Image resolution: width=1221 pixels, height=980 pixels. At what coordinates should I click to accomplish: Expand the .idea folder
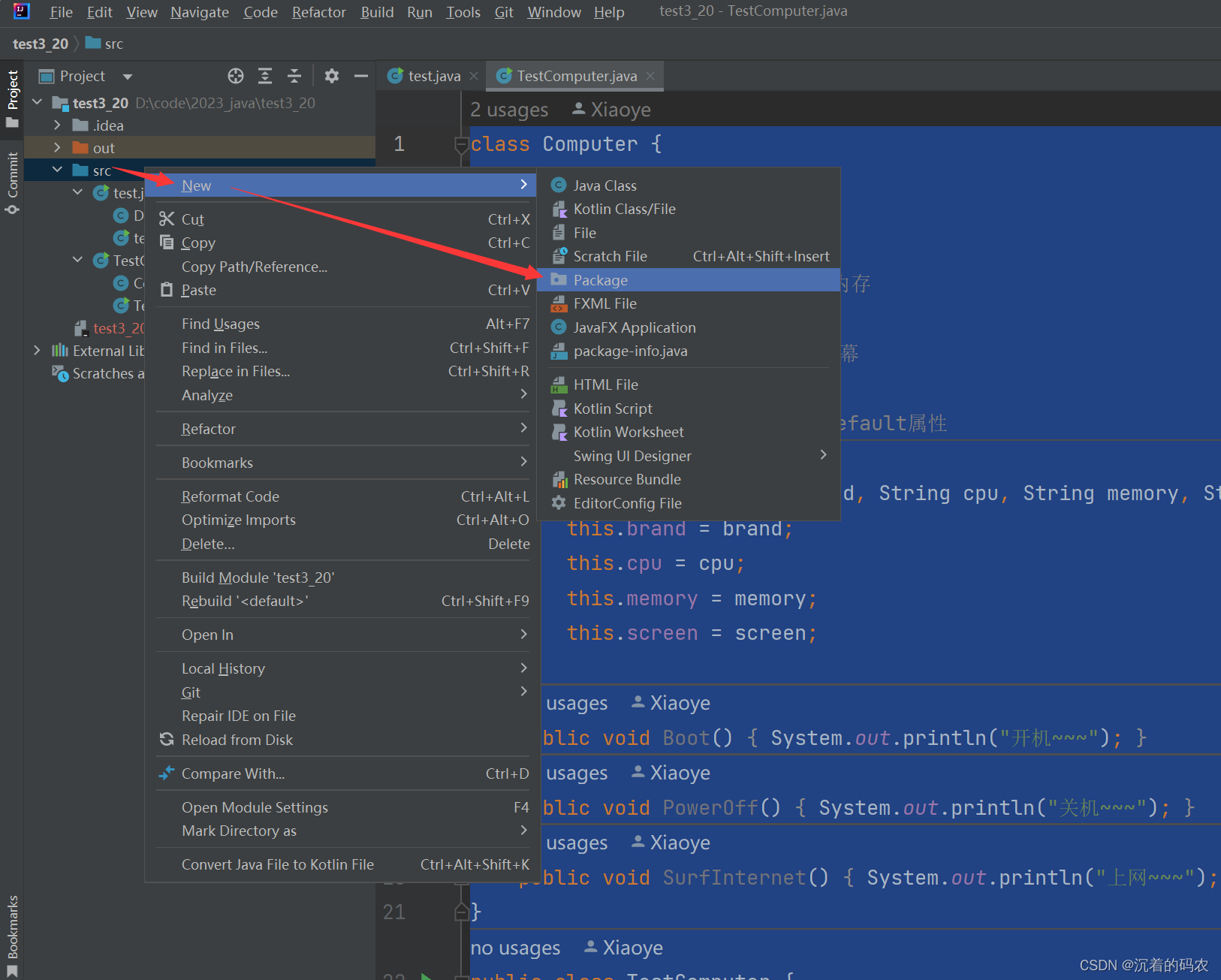[57, 125]
